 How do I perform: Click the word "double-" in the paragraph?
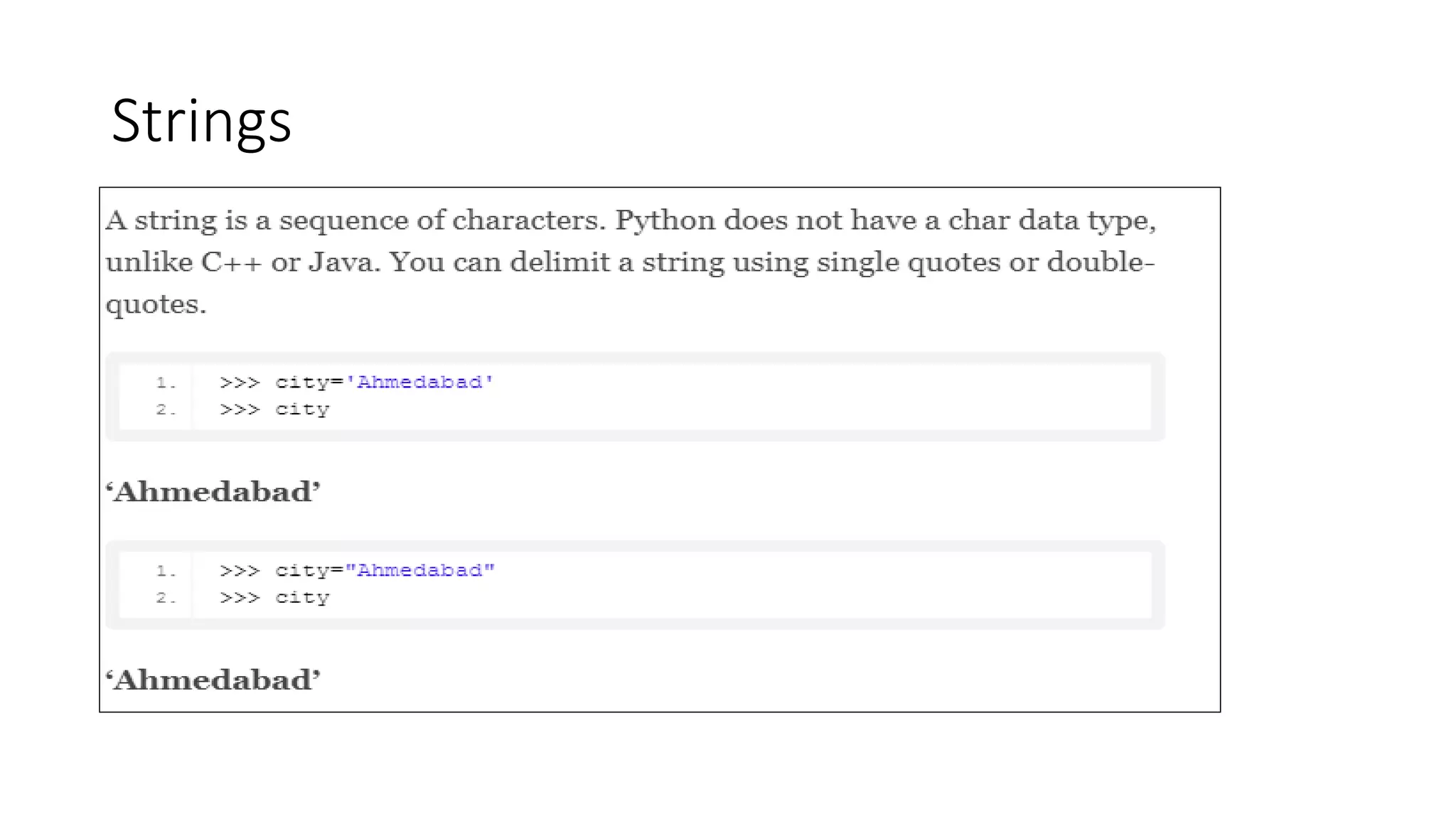pyautogui.click(x=1101, y=262)
